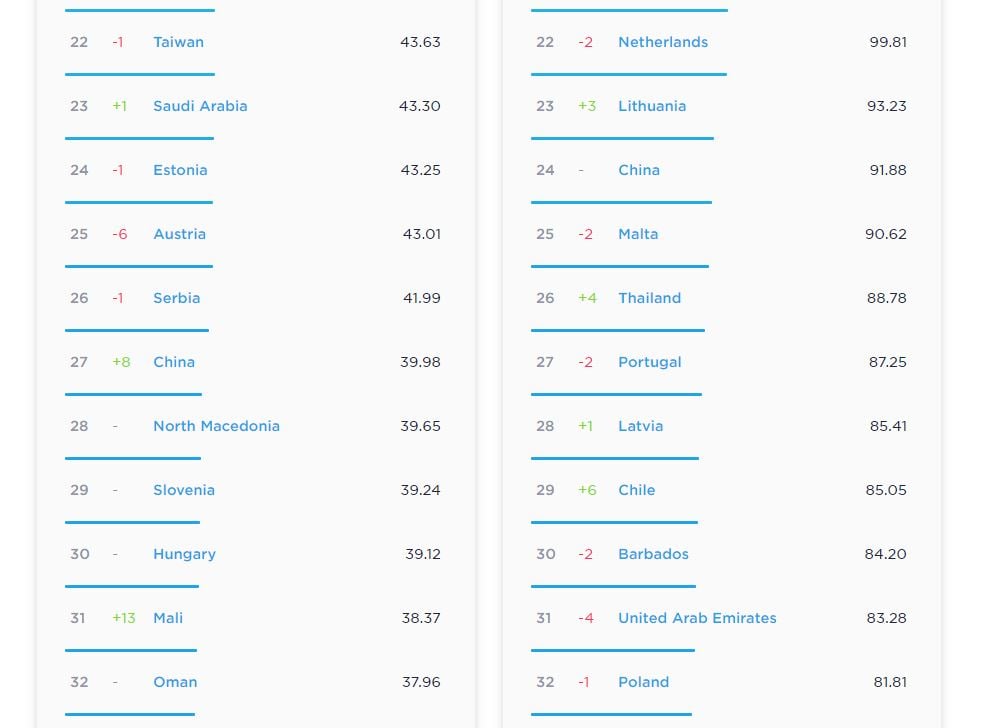Open the North Macedonia link

coord(216,426)
